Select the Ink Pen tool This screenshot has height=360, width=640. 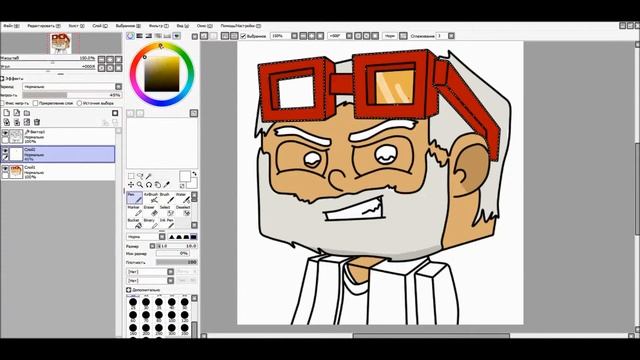[167, 224]
